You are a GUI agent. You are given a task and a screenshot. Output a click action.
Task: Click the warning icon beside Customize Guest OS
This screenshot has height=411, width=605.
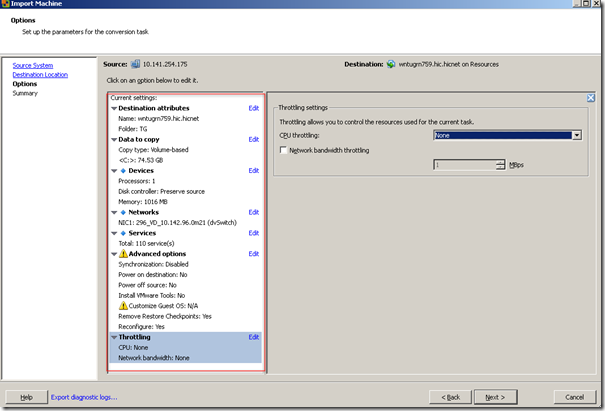(x=123, y=306)
